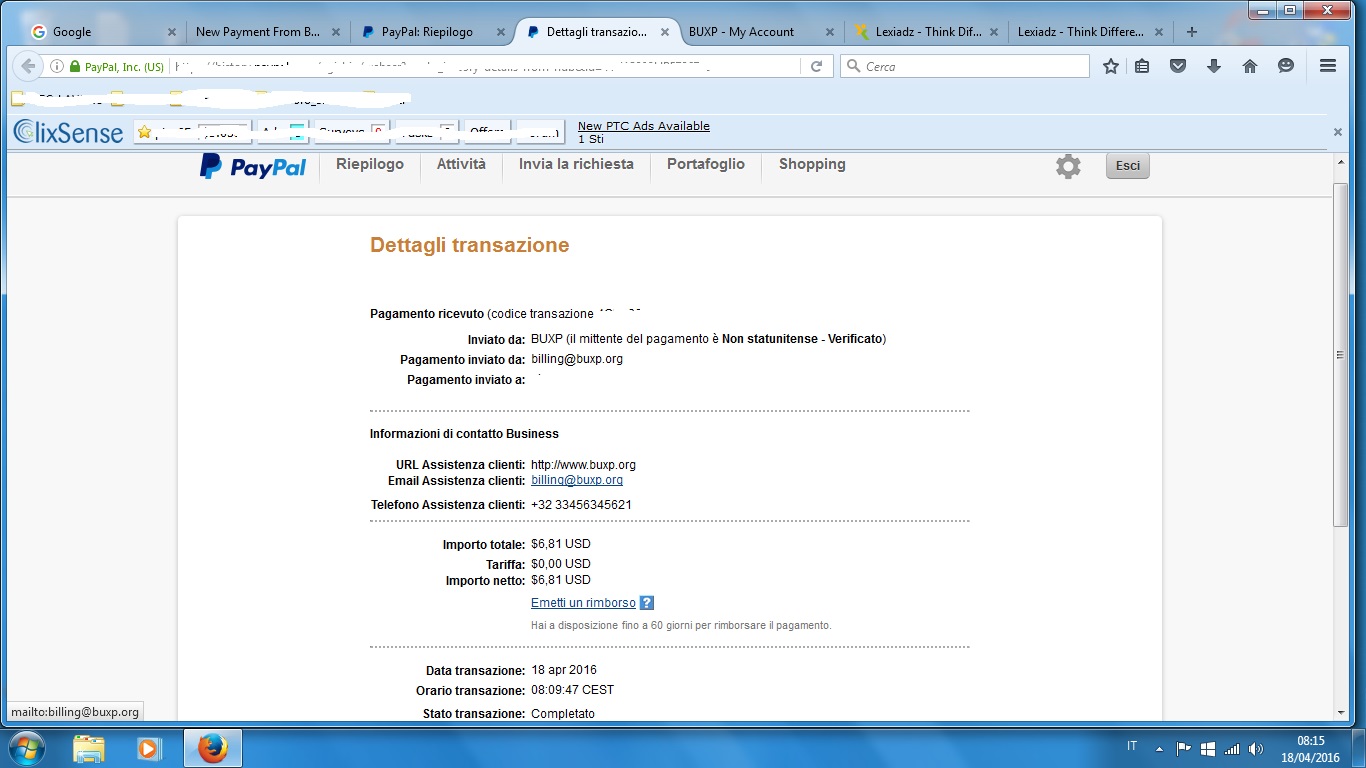Click the green padlock security icon
Screen dimensions: 1366x768
pyautogui.click(x=75, y=67)
